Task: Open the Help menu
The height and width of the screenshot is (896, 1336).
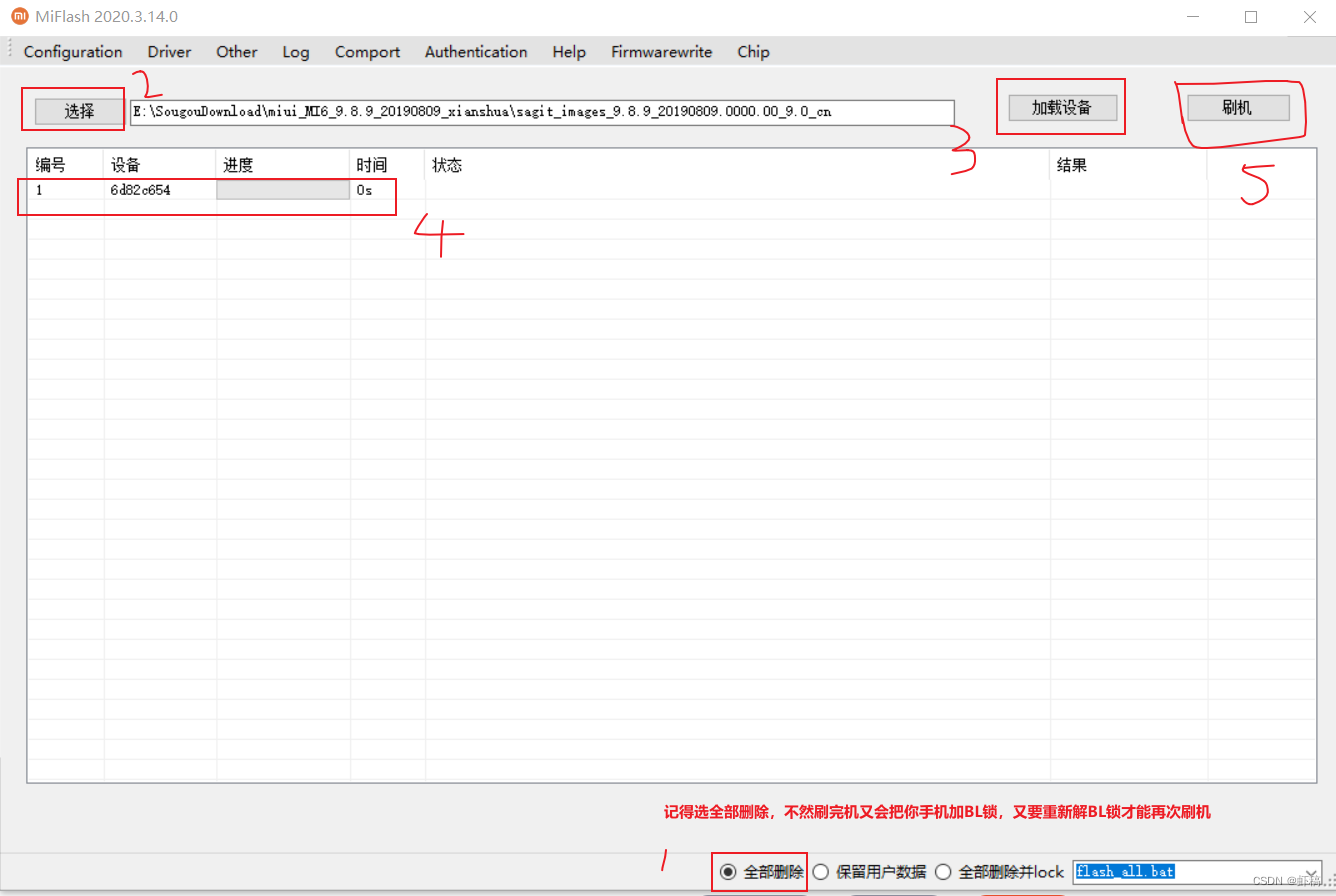Action: coord(569,52)
